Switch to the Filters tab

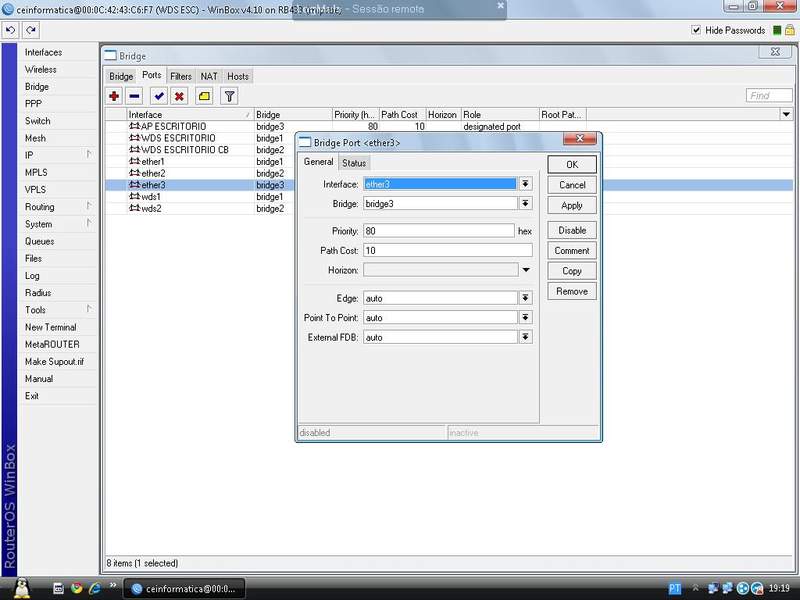pos(181,76)
